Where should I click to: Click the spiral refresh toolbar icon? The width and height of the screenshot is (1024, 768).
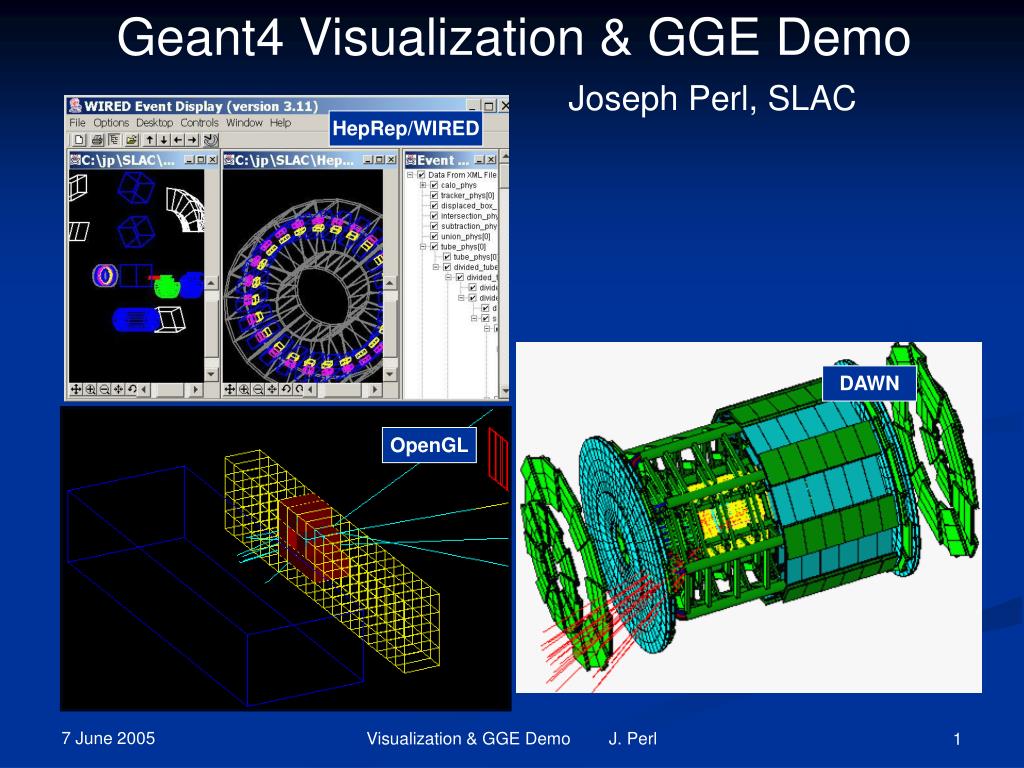[210, 140]
